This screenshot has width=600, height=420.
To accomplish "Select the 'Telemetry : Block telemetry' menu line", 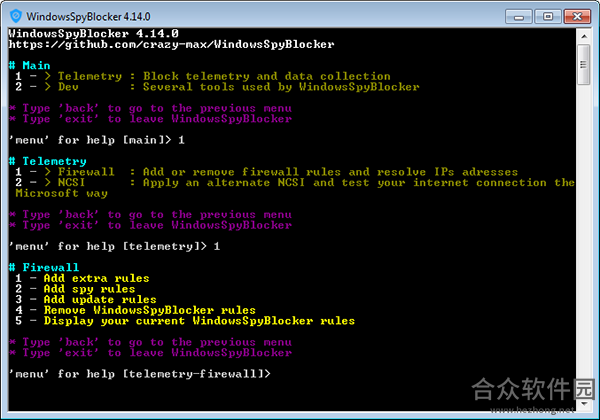I will coord(203,76).
